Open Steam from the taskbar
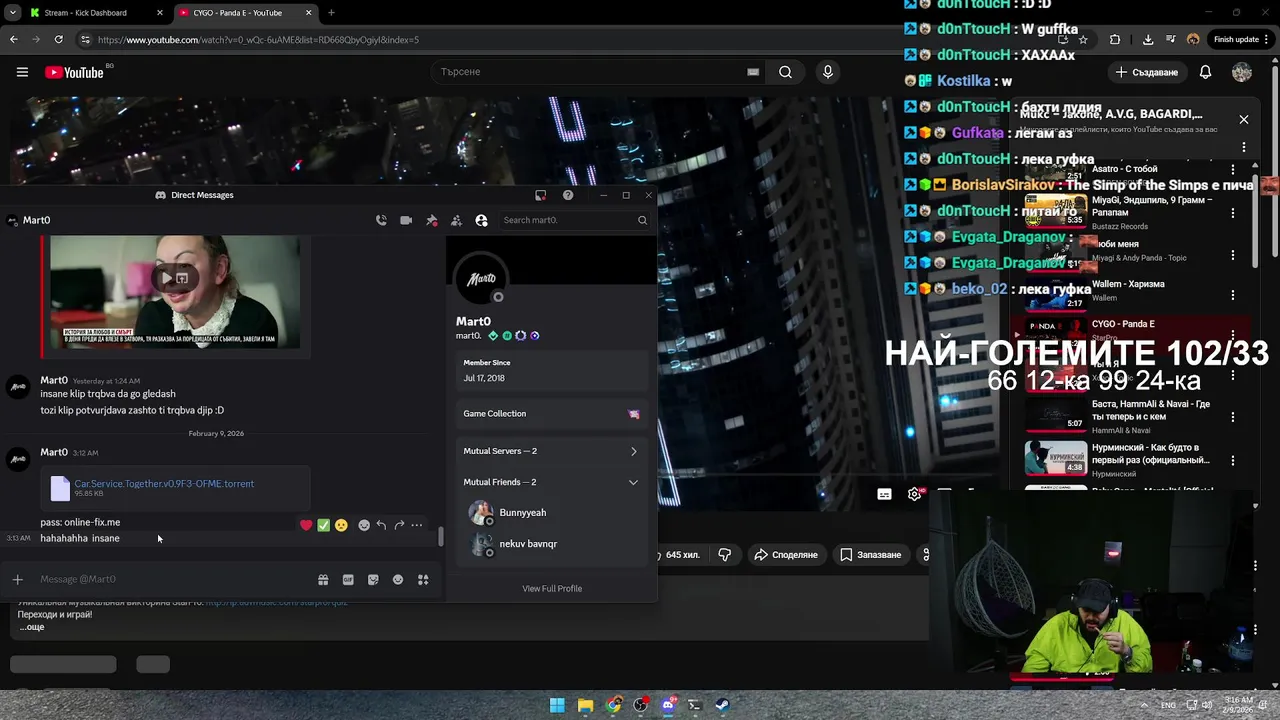Screen dimensions: 1280x720 tap(722, 705)
